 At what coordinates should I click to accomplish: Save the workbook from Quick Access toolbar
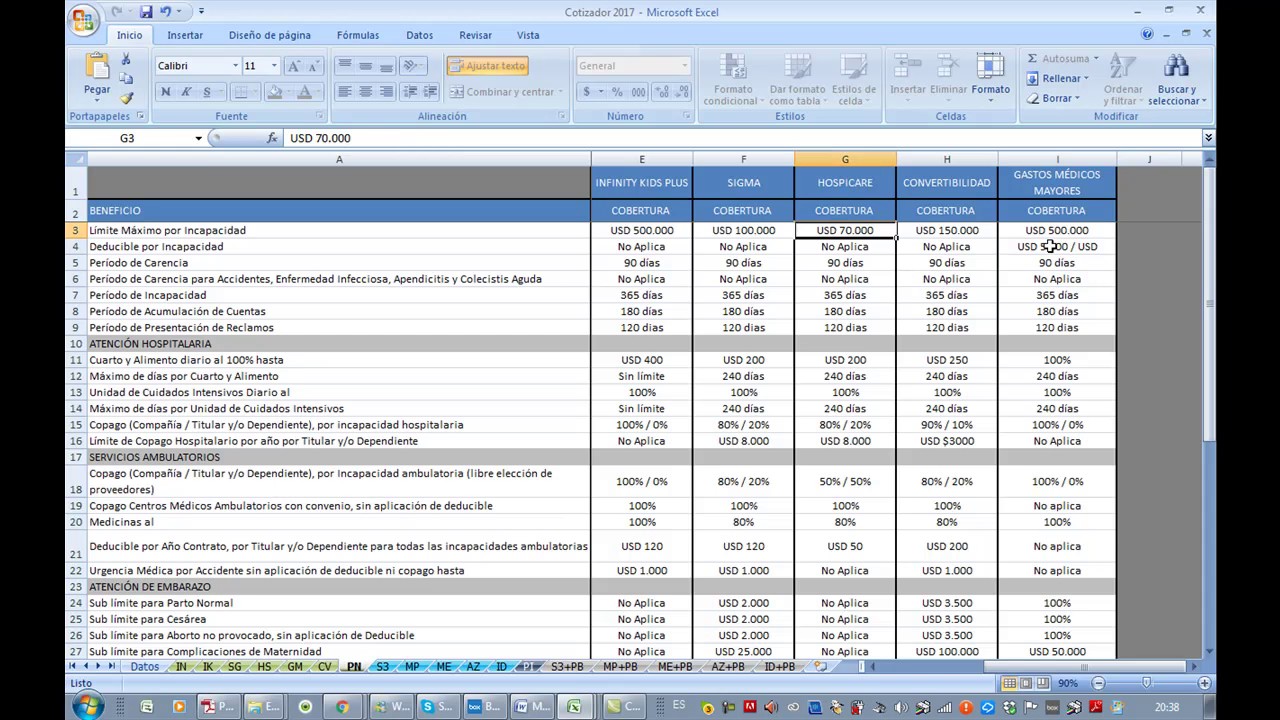tap(146, 12)
